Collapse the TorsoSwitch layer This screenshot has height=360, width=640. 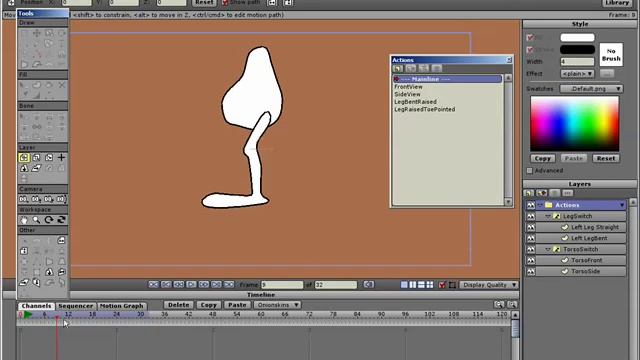[x=548, y=249]
